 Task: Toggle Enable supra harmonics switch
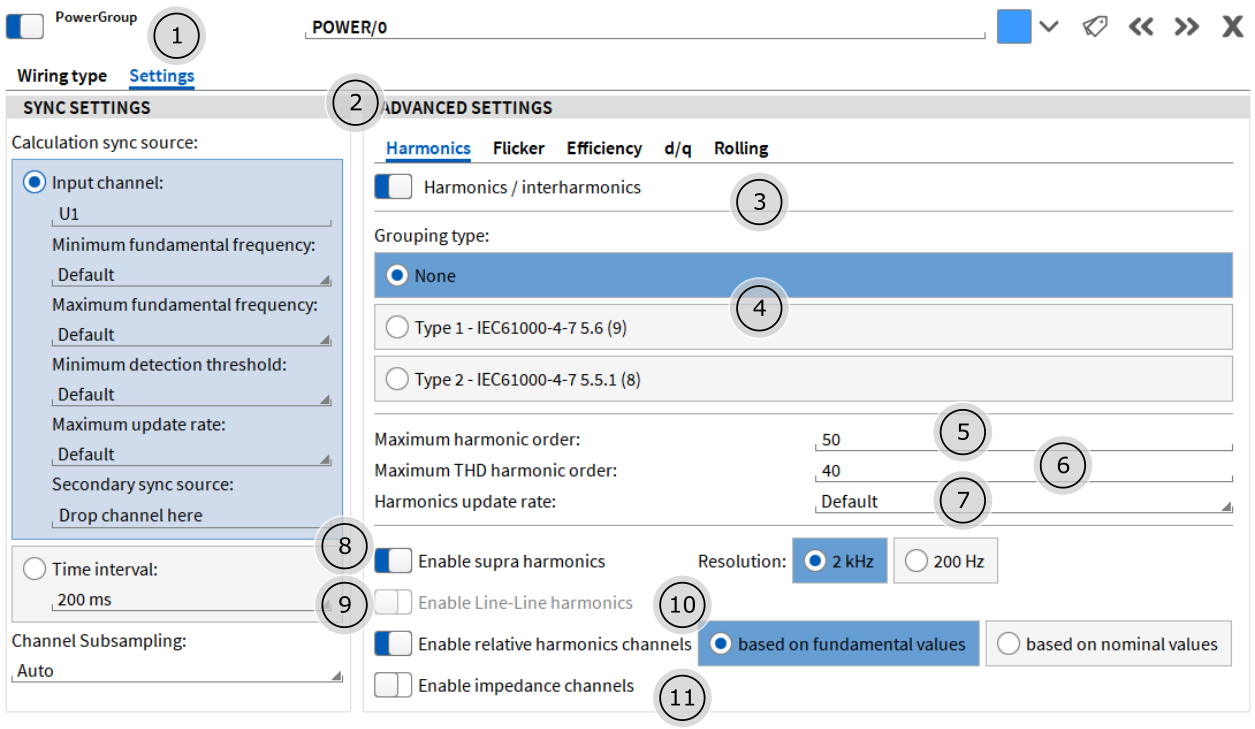[393, 561]
